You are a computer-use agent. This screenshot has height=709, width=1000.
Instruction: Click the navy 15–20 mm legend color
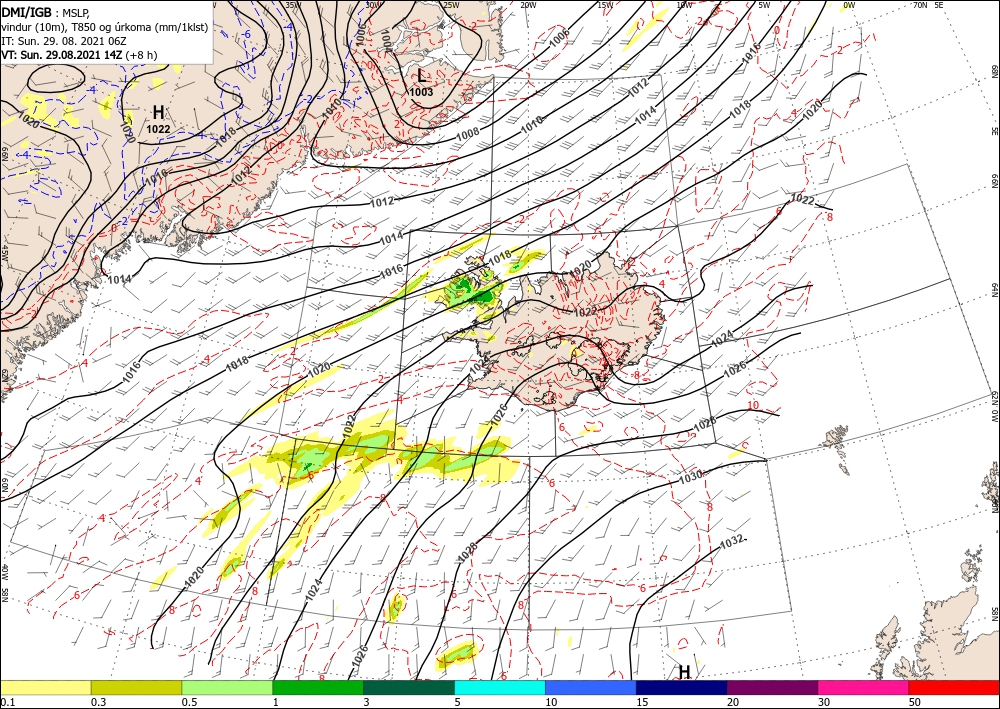(x=682, y=687)
